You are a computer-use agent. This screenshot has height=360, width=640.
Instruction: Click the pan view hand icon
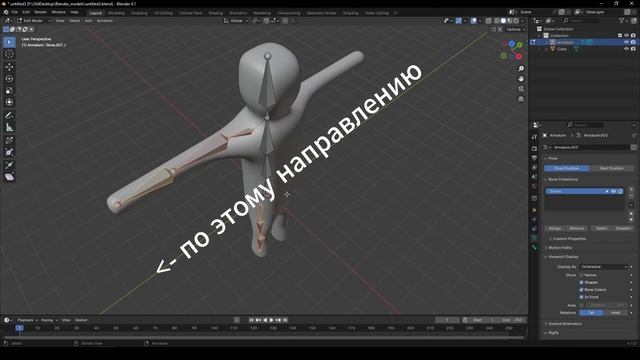pos(521,78)
